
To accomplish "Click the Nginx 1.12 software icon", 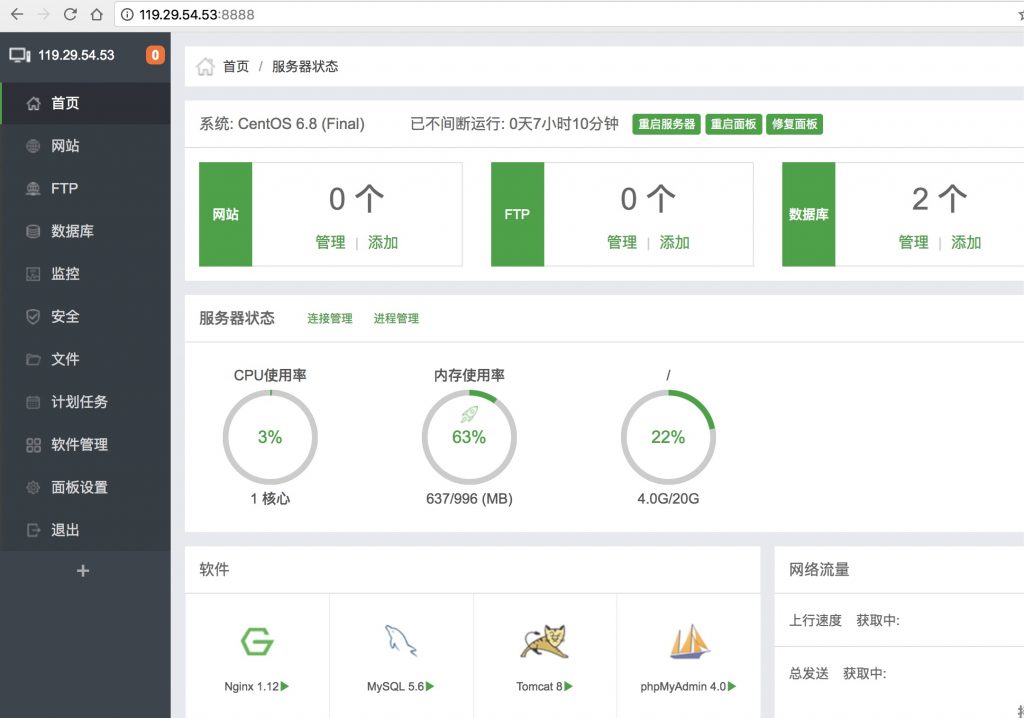I will click(257, 641).
